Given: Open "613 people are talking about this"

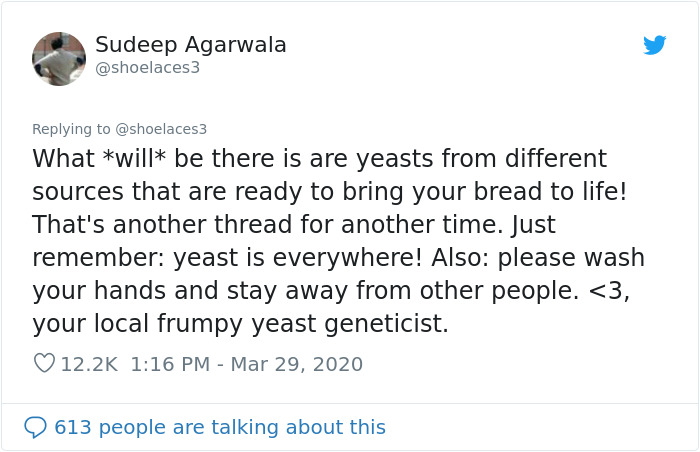Looking at the screenshot, I should [219, 427].
